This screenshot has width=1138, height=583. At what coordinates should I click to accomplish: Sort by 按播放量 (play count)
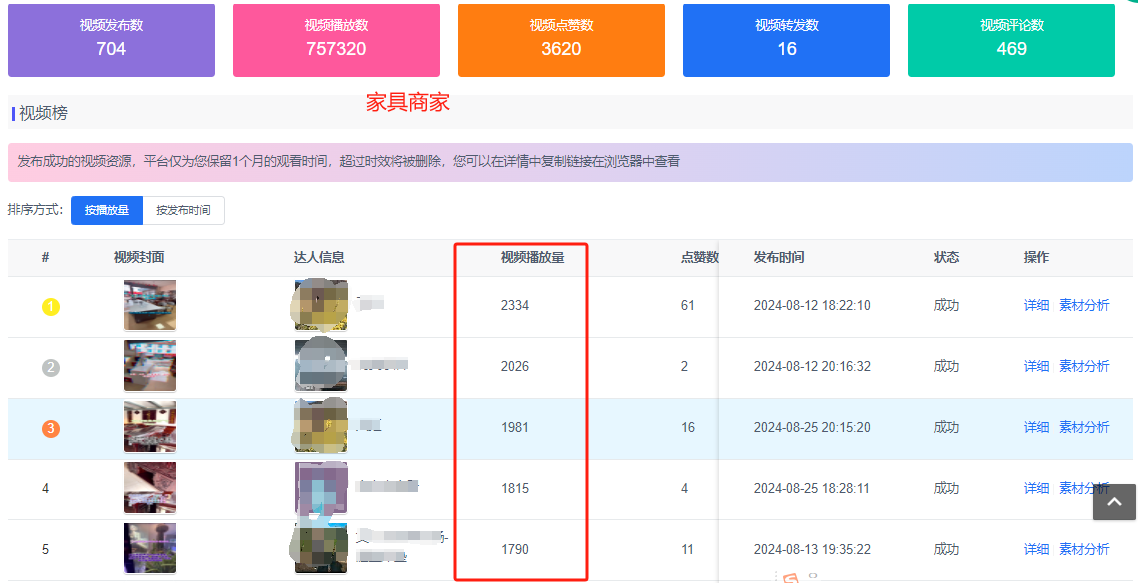tap(107, 210)
